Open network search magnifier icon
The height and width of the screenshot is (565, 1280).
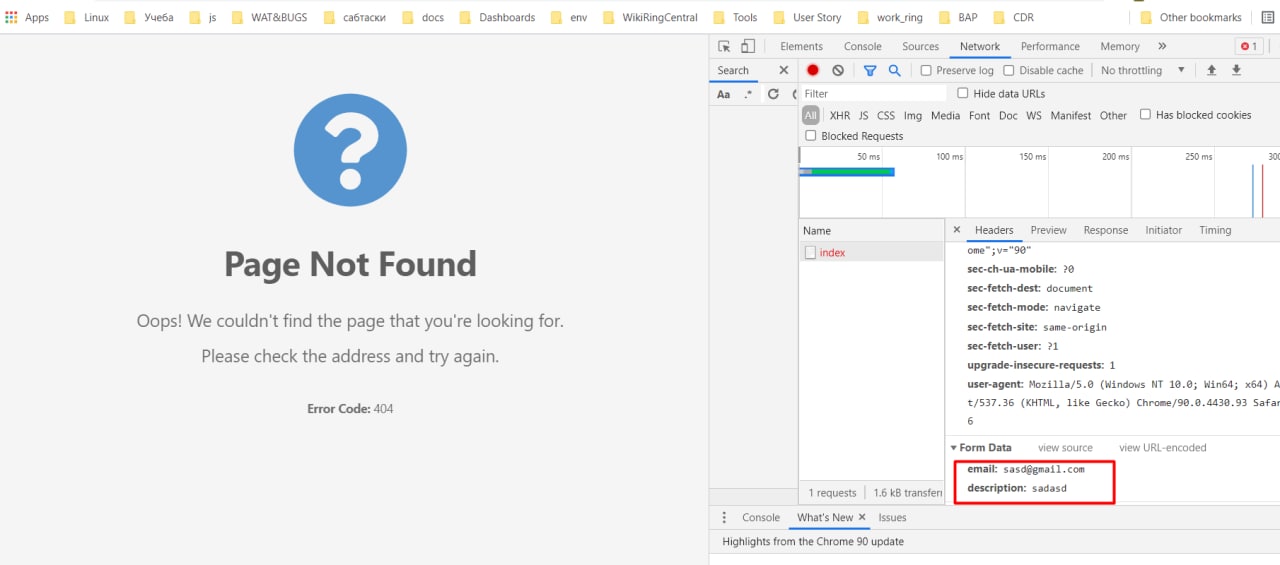895,70
